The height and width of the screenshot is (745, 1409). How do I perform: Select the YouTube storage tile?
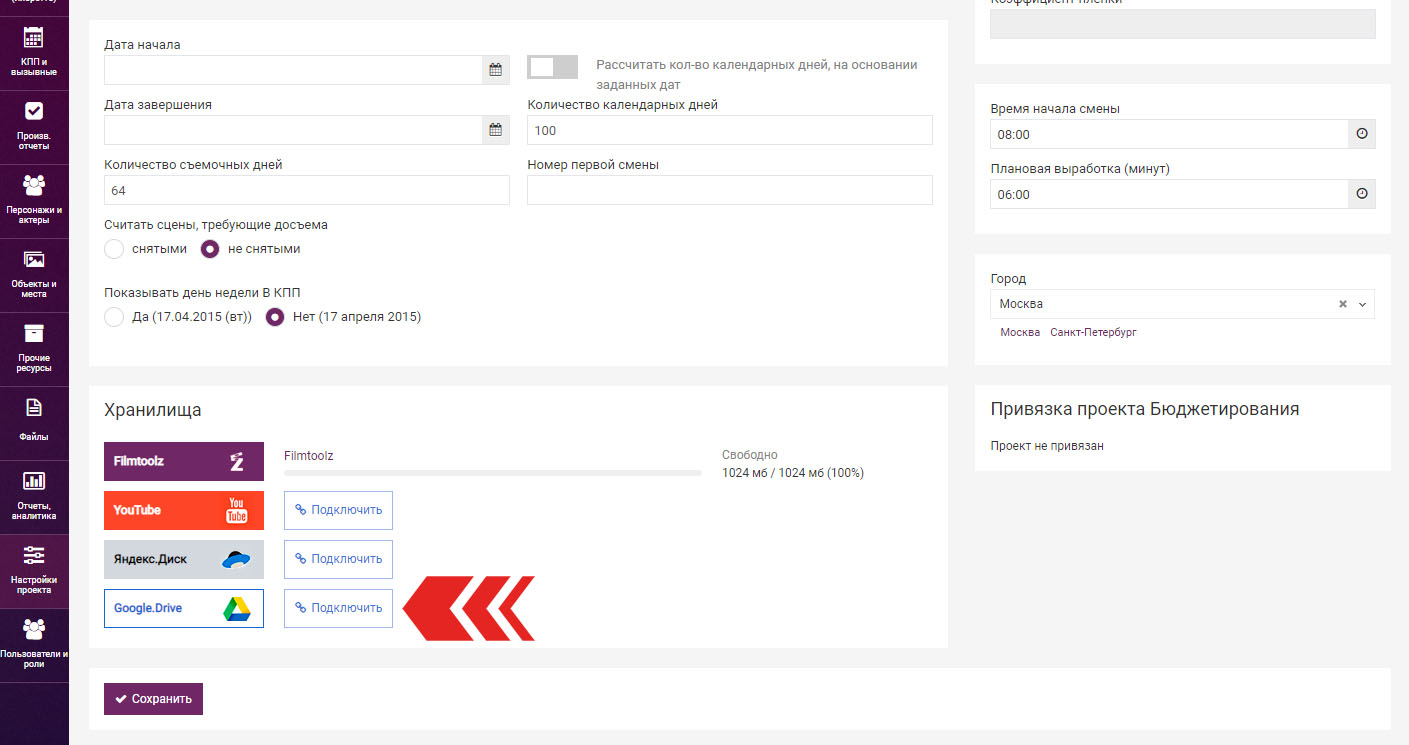click(x=184, y=510)
